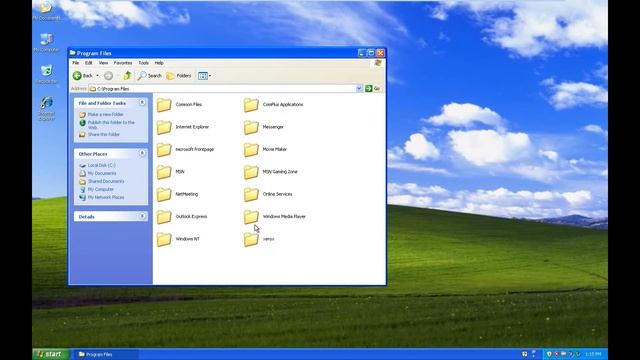640x360 pixels.
Task: Click the system tray clock
Action: [593, 354]
